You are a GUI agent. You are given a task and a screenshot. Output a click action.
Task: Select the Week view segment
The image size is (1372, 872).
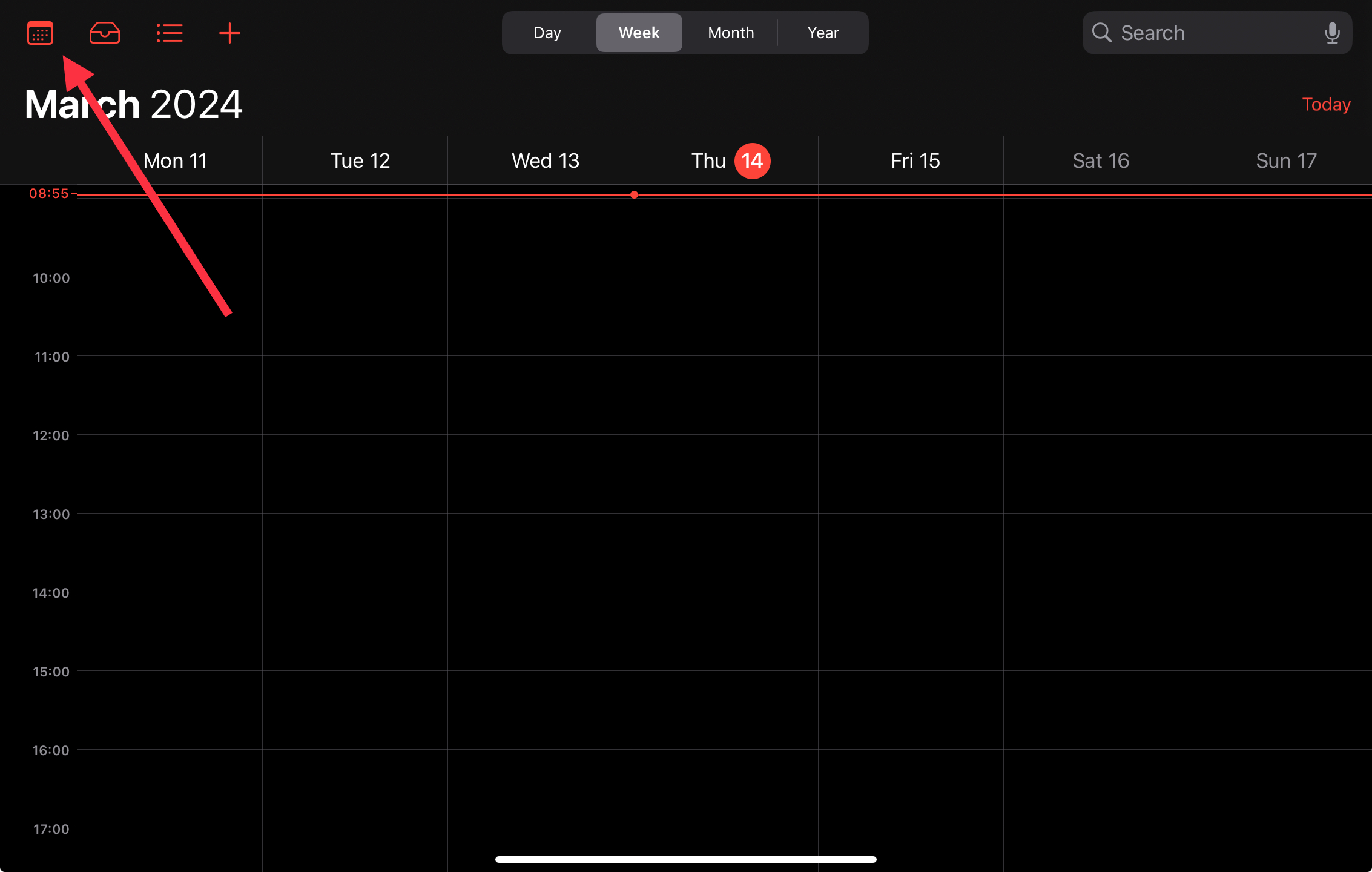coord(639,33)
